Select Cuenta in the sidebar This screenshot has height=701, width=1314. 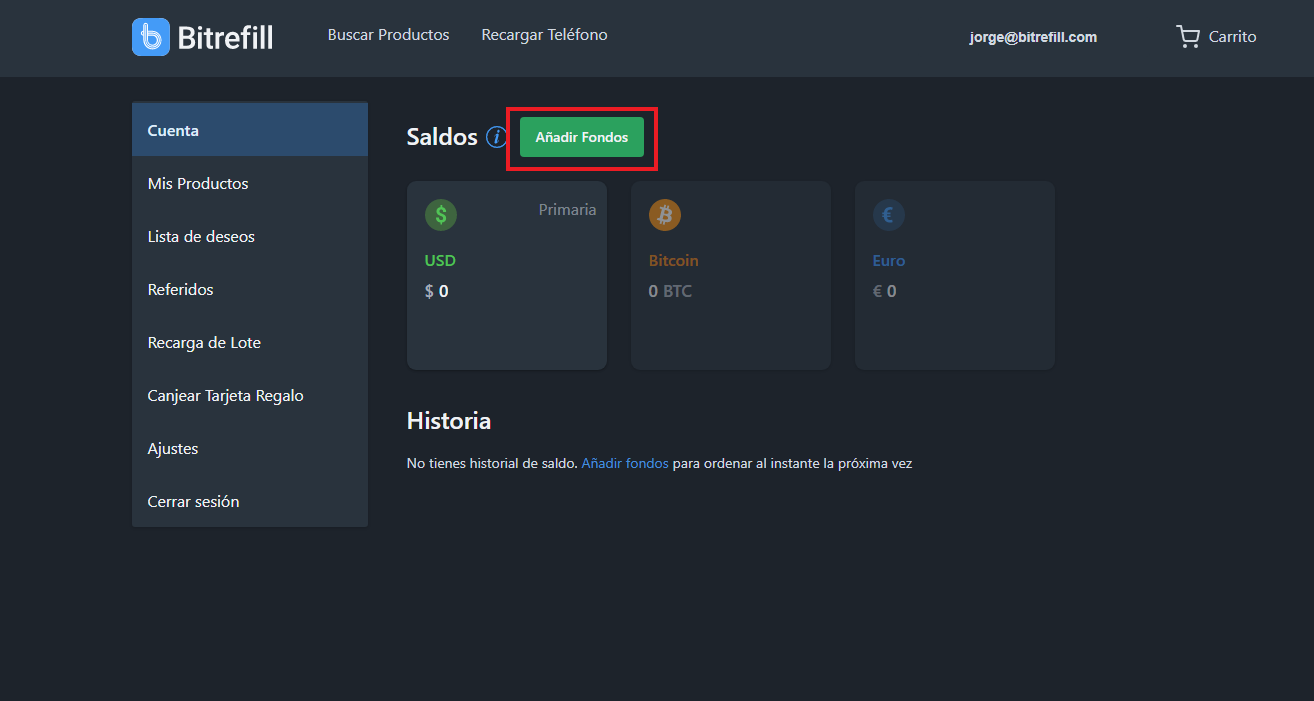(250, 130)
